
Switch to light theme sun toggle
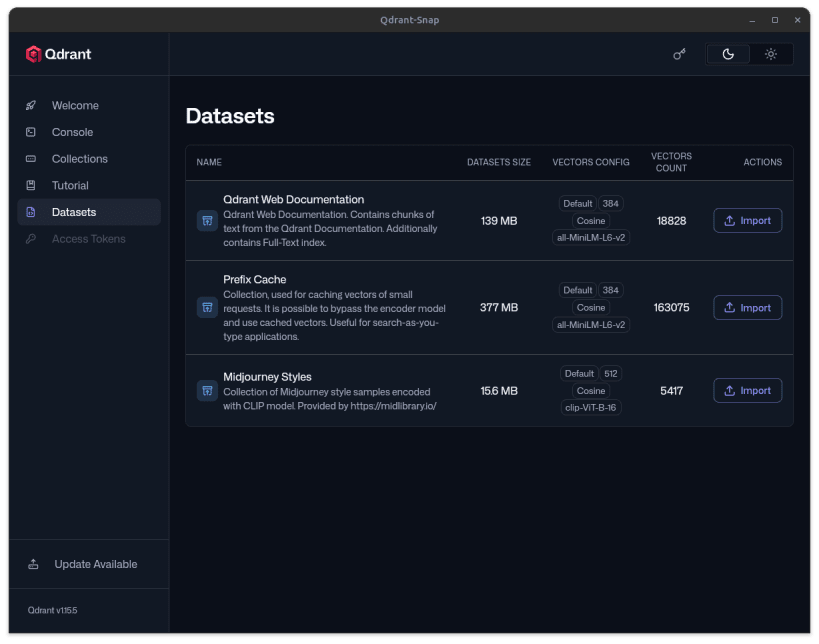pyautogui.click(x=770, y=54)
